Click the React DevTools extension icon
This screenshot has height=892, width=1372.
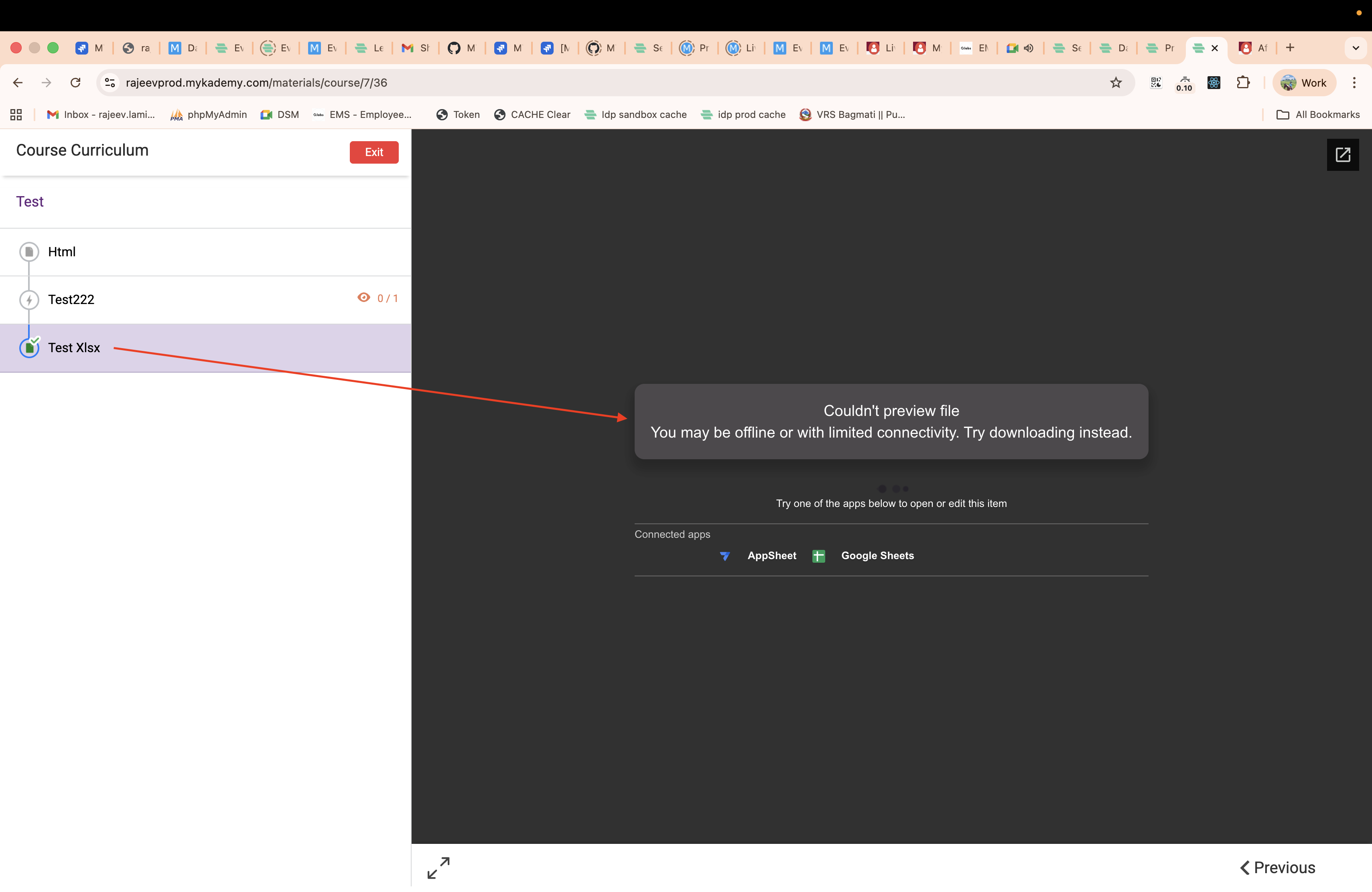click(1214, 82)
